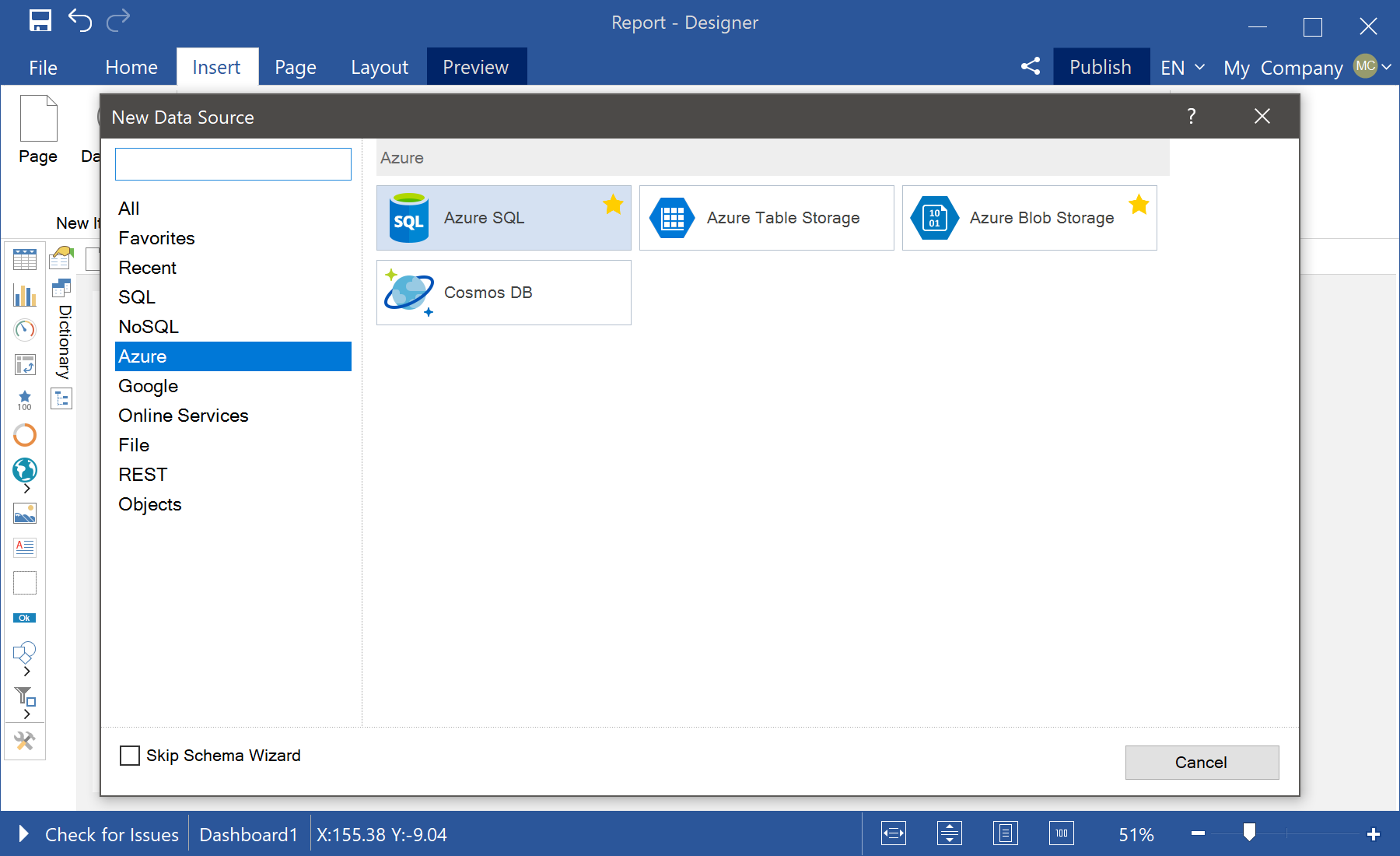Select the Table component in toolbox

(25, 259)
